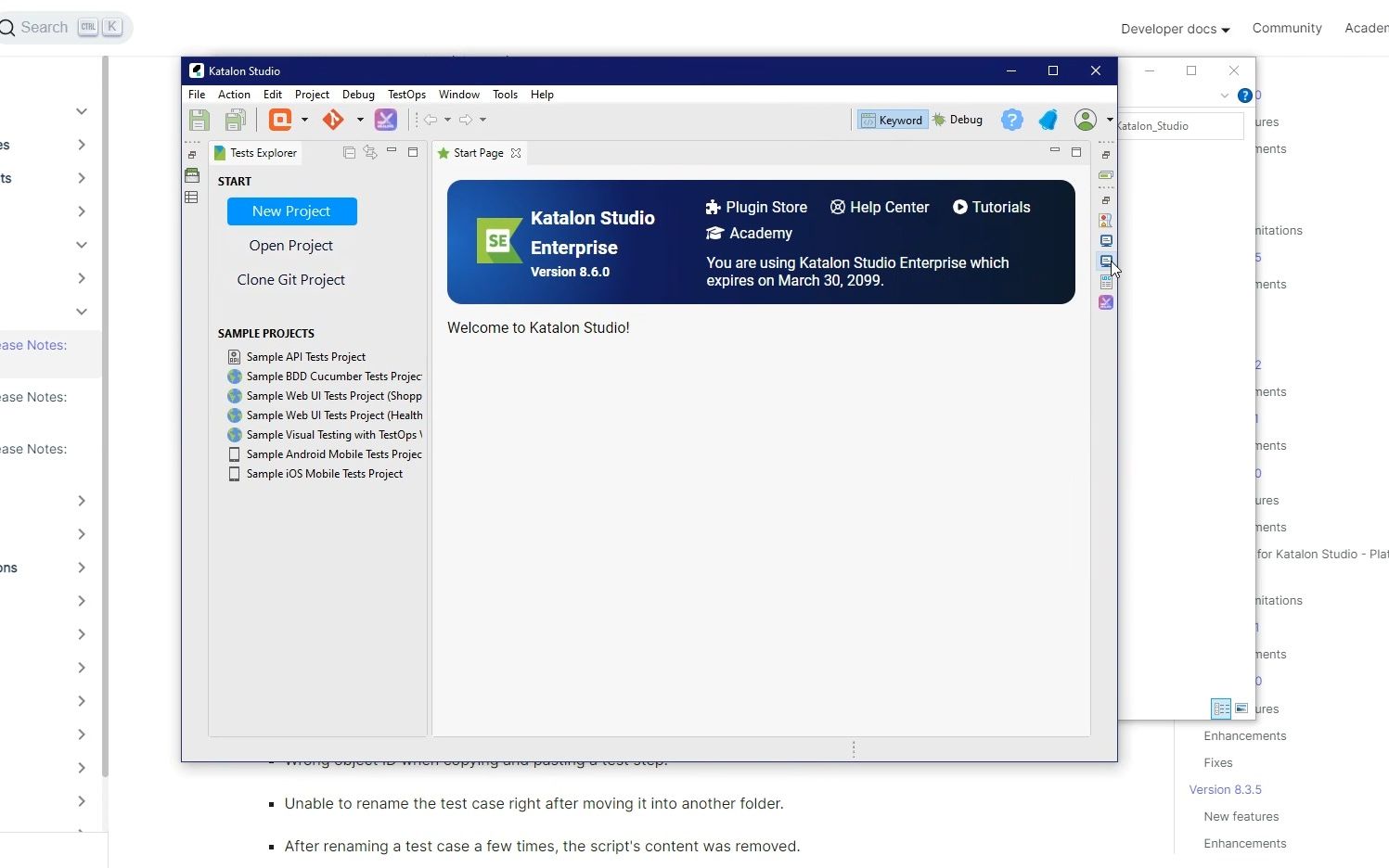Click the forward navigation arrow in toolbar
The height and width of the screenshot is (868, 1389).
(466, 120)
